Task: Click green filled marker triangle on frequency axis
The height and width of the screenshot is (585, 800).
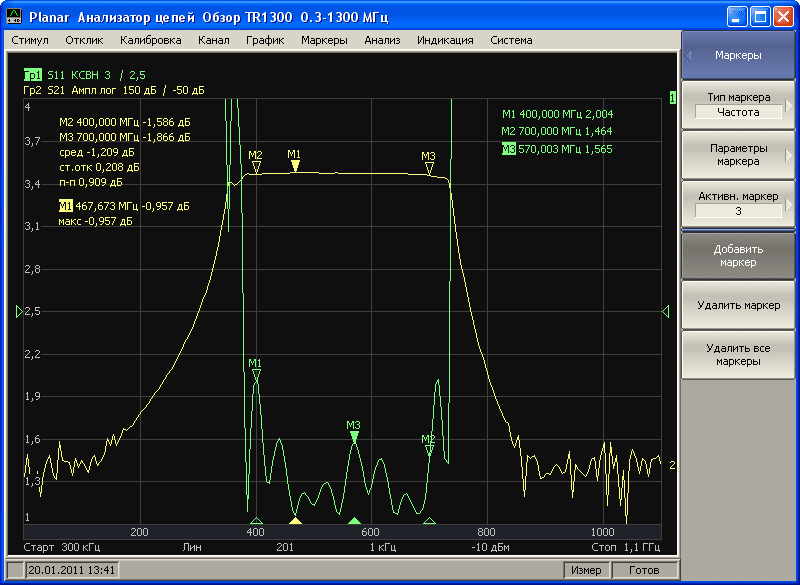Action: 354,521
